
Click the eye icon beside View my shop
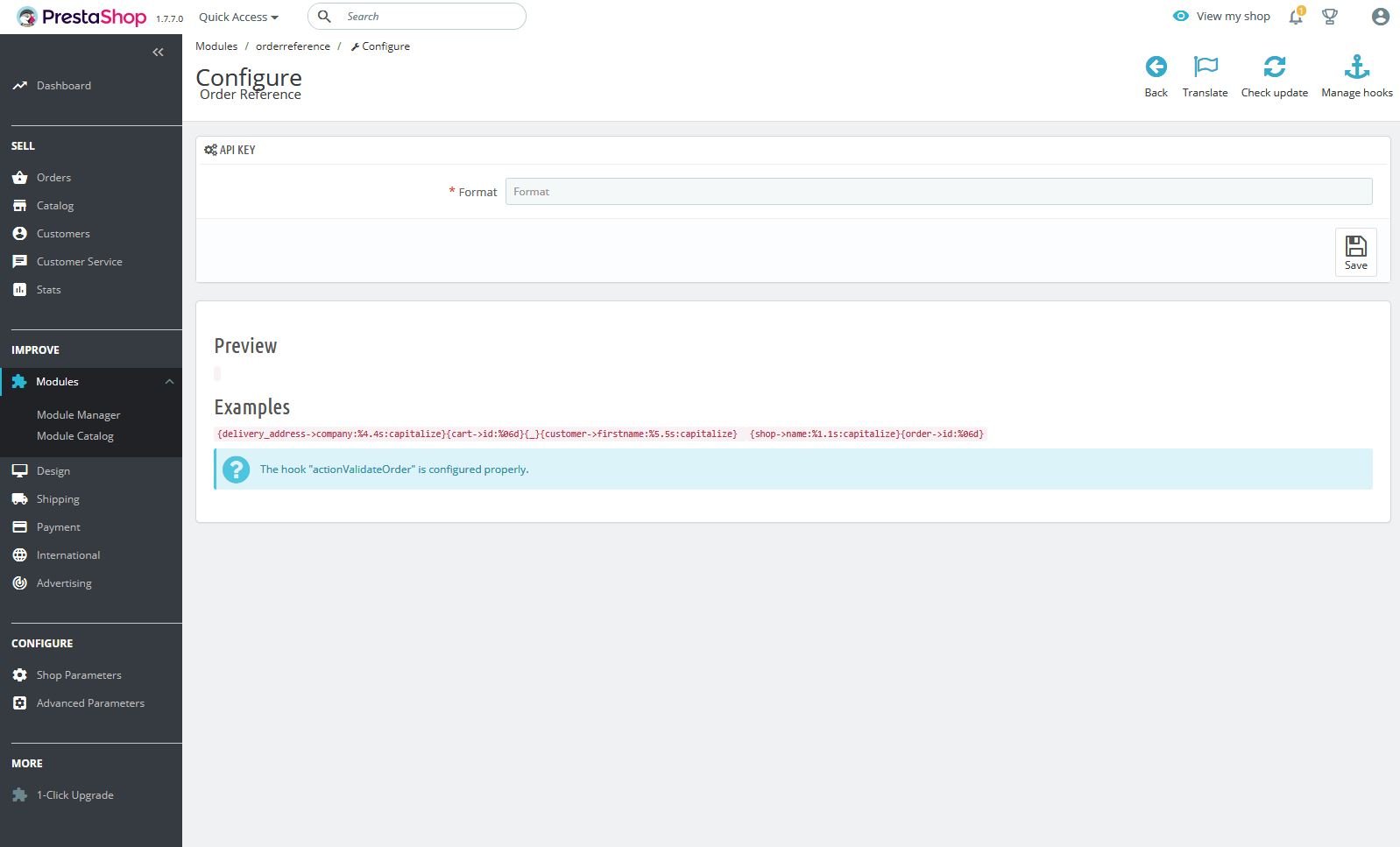[x=1181, y=16]
